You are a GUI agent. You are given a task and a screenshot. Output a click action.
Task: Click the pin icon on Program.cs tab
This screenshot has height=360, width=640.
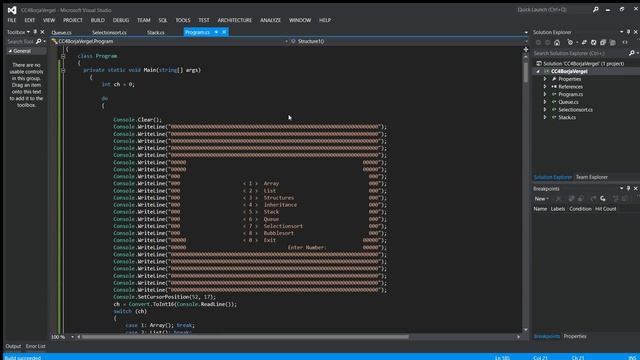point(216,32)
